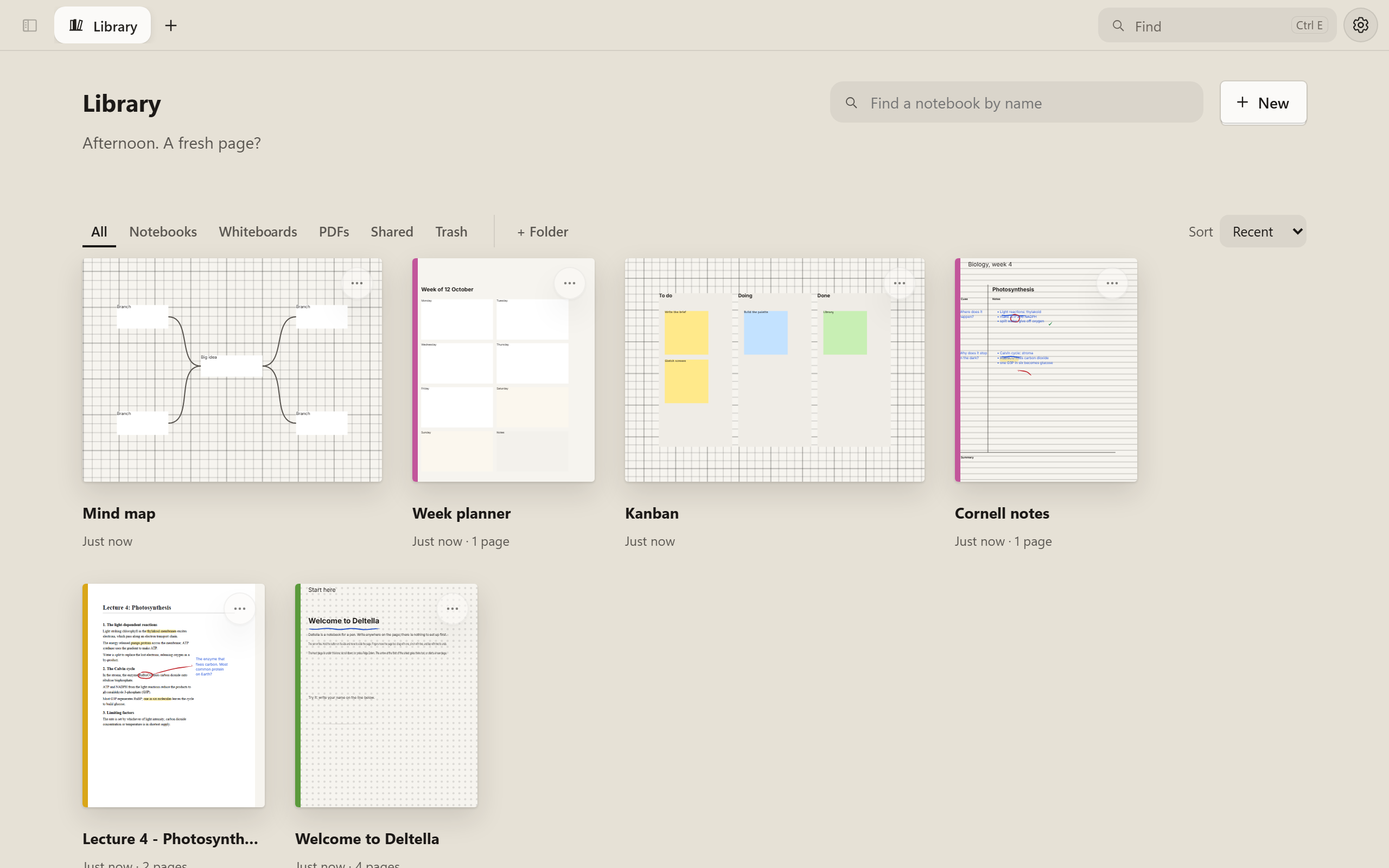This screenshot has height=868, width=1389.
Task: Open the Trash tab
Action: pos(451,231)
